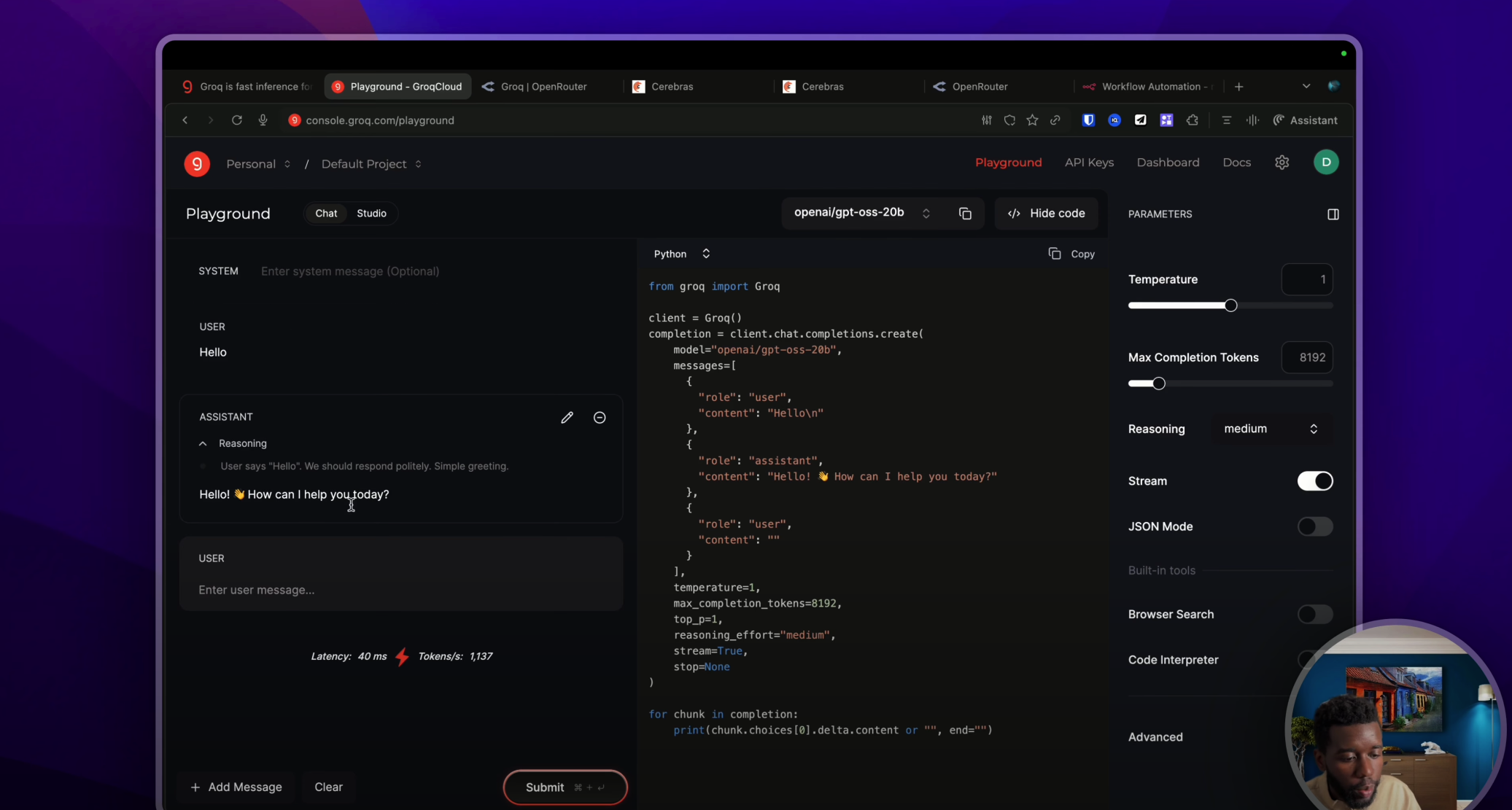The height and width of the screenshot is (810, 1512).
Task: Collapse the Parameters panel using its icon
Action: point(1333,214)
